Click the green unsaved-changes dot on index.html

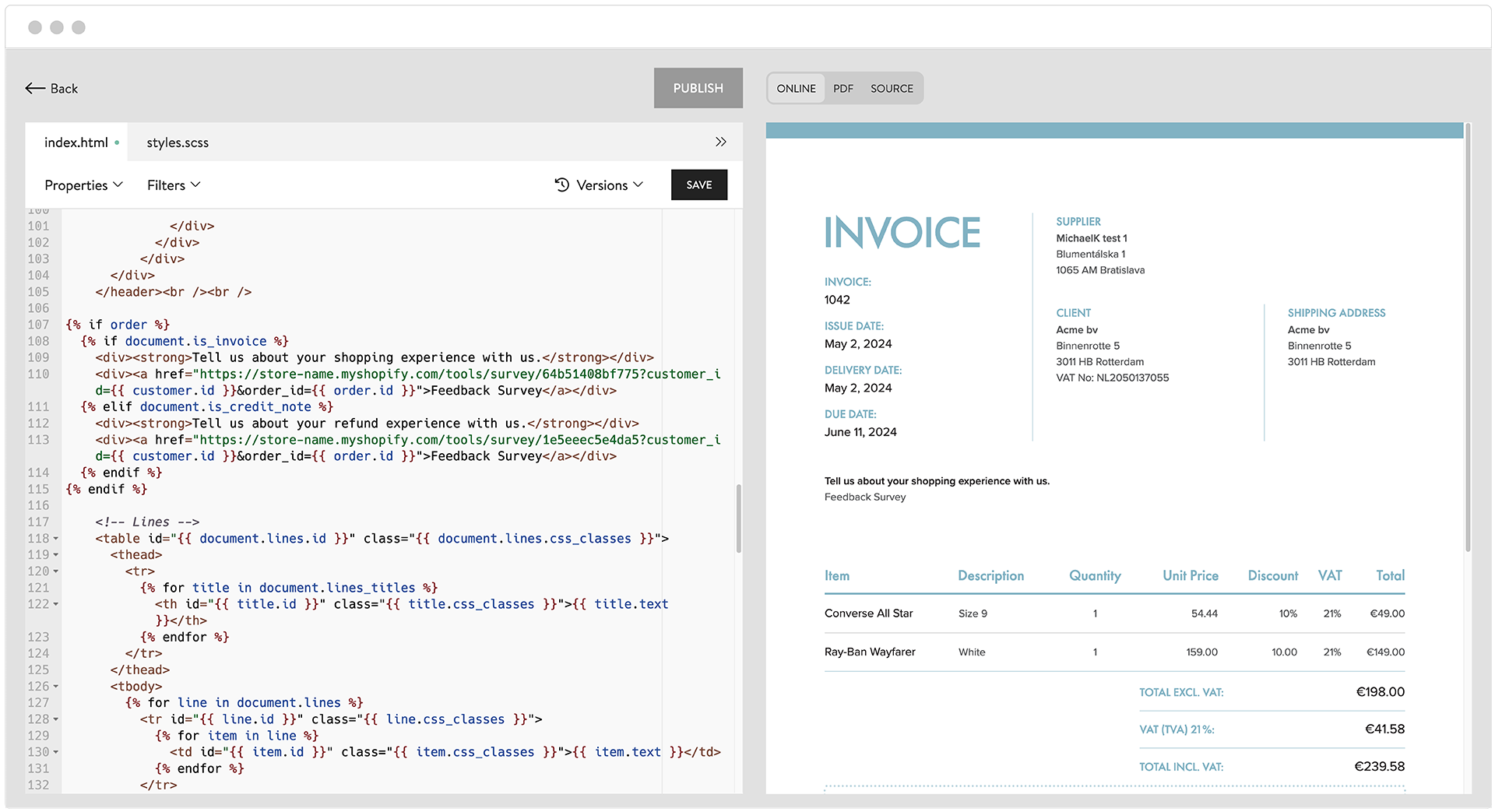117,142
